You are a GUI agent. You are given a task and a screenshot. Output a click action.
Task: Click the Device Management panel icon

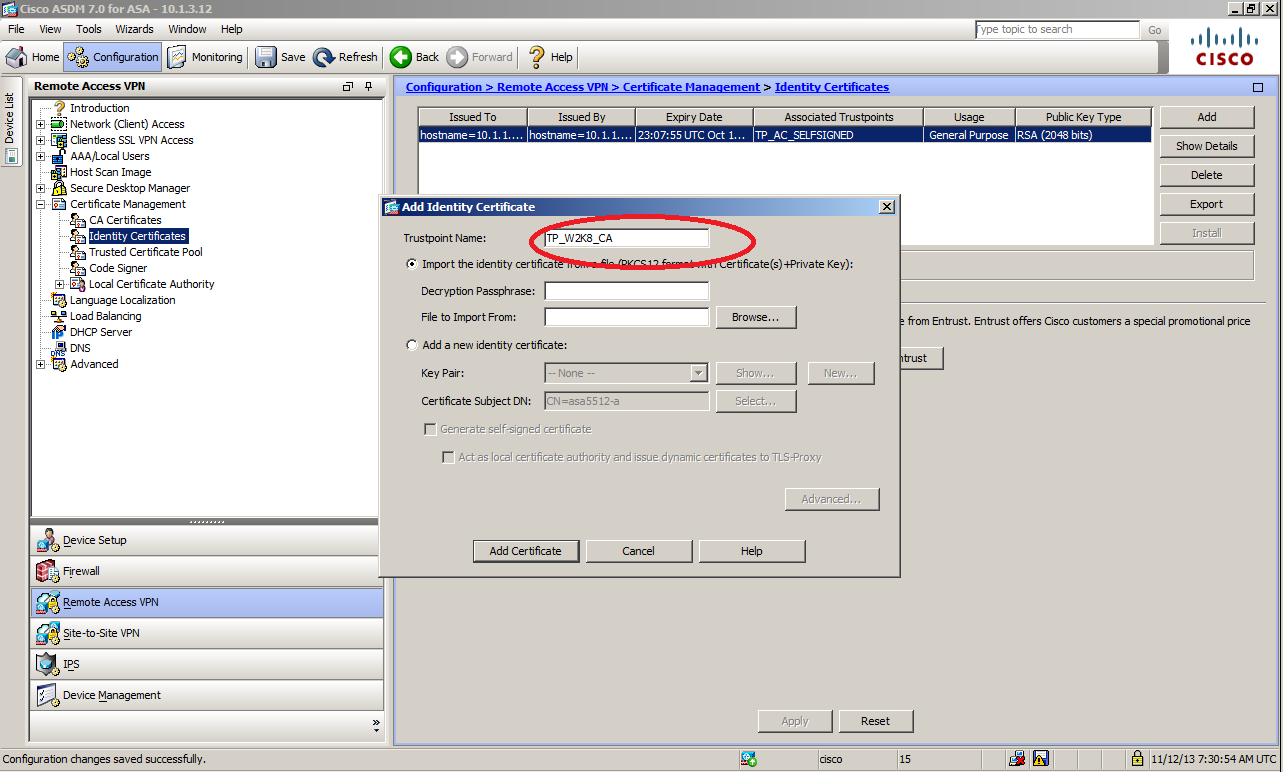coord(48,695)
